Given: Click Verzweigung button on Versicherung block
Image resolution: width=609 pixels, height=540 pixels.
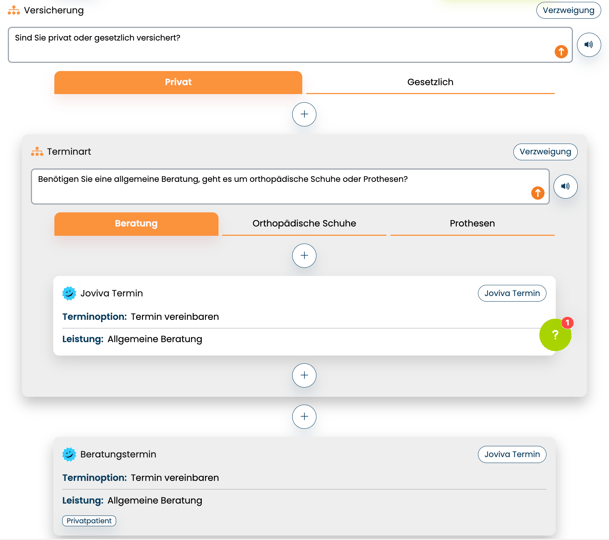Looking at the screenshot, I should (x=568, y=10).
